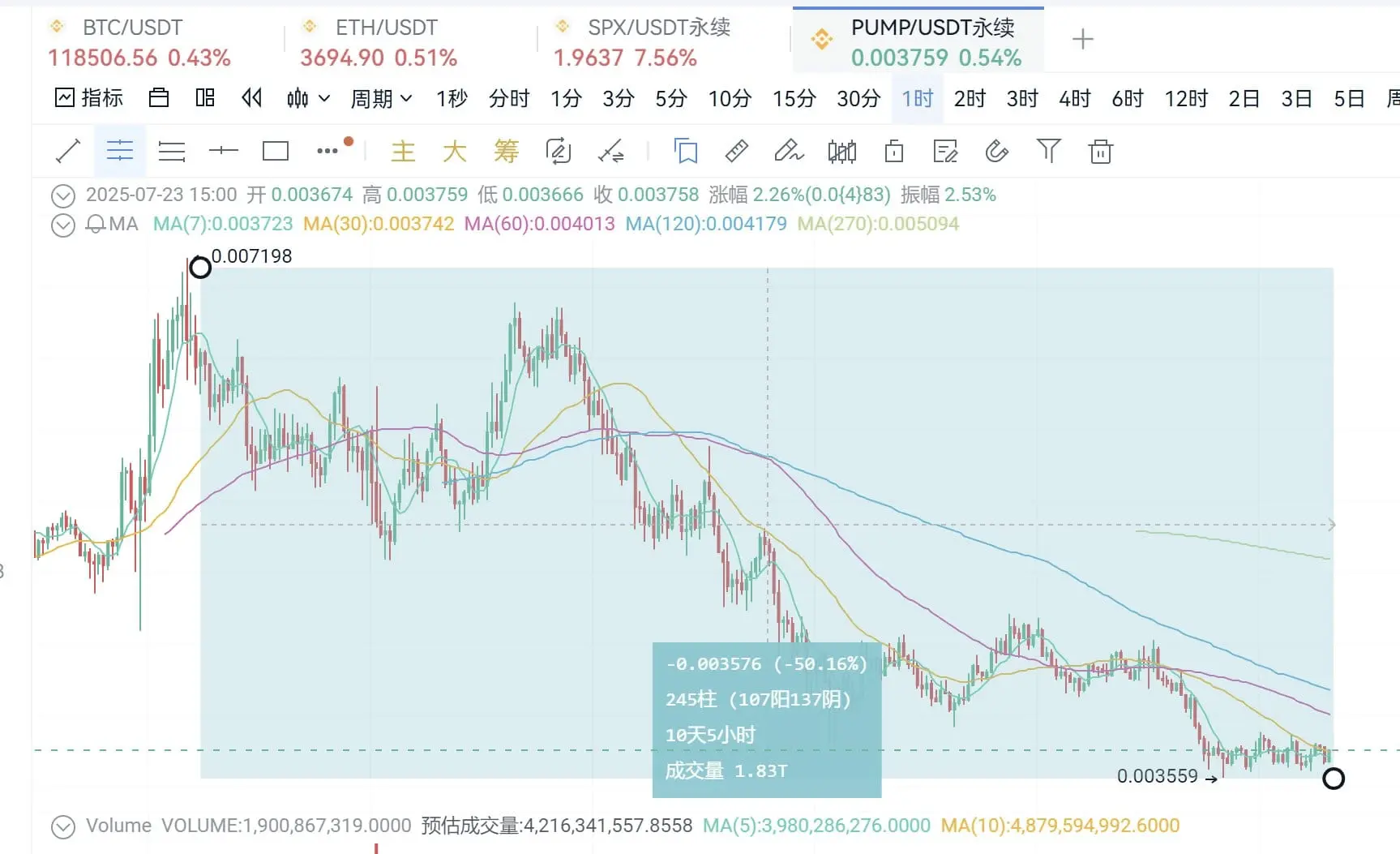This screenshot has width=1400, height=854.
Task: Switch to the 3时 timeframe
Action: pos(1022,99)
